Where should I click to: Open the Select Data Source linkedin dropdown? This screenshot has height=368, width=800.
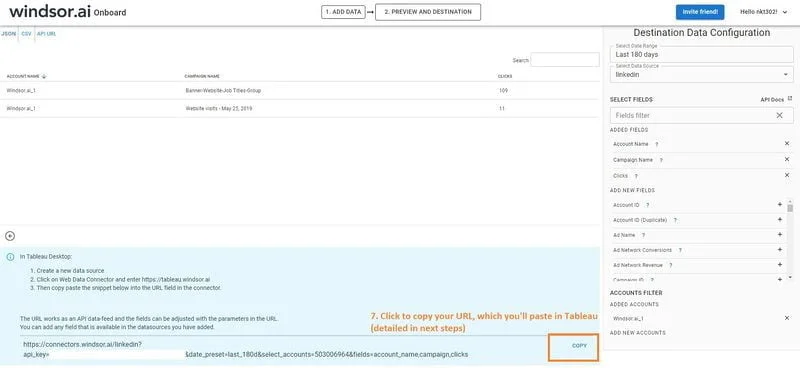pos(702,75)
